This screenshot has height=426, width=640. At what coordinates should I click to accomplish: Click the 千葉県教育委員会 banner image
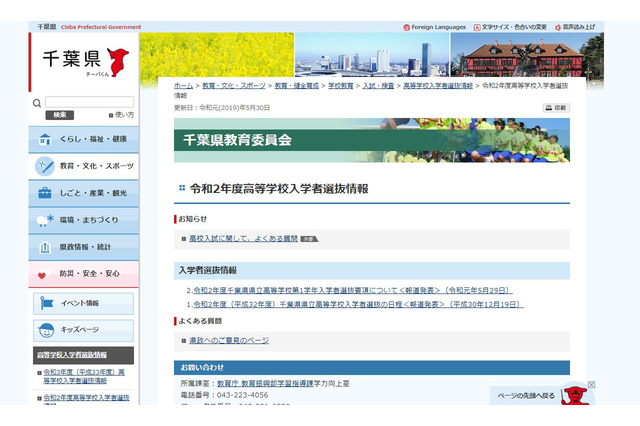click(x=372, y=140)
